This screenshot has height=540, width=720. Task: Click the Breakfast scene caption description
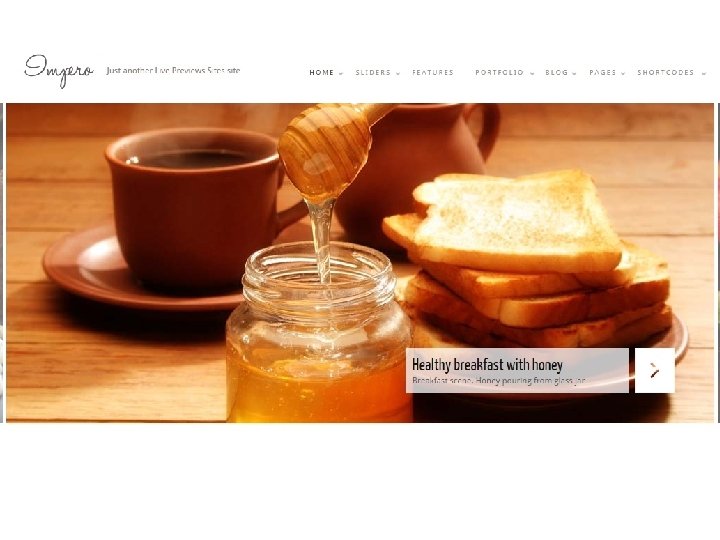coord(499,381)
